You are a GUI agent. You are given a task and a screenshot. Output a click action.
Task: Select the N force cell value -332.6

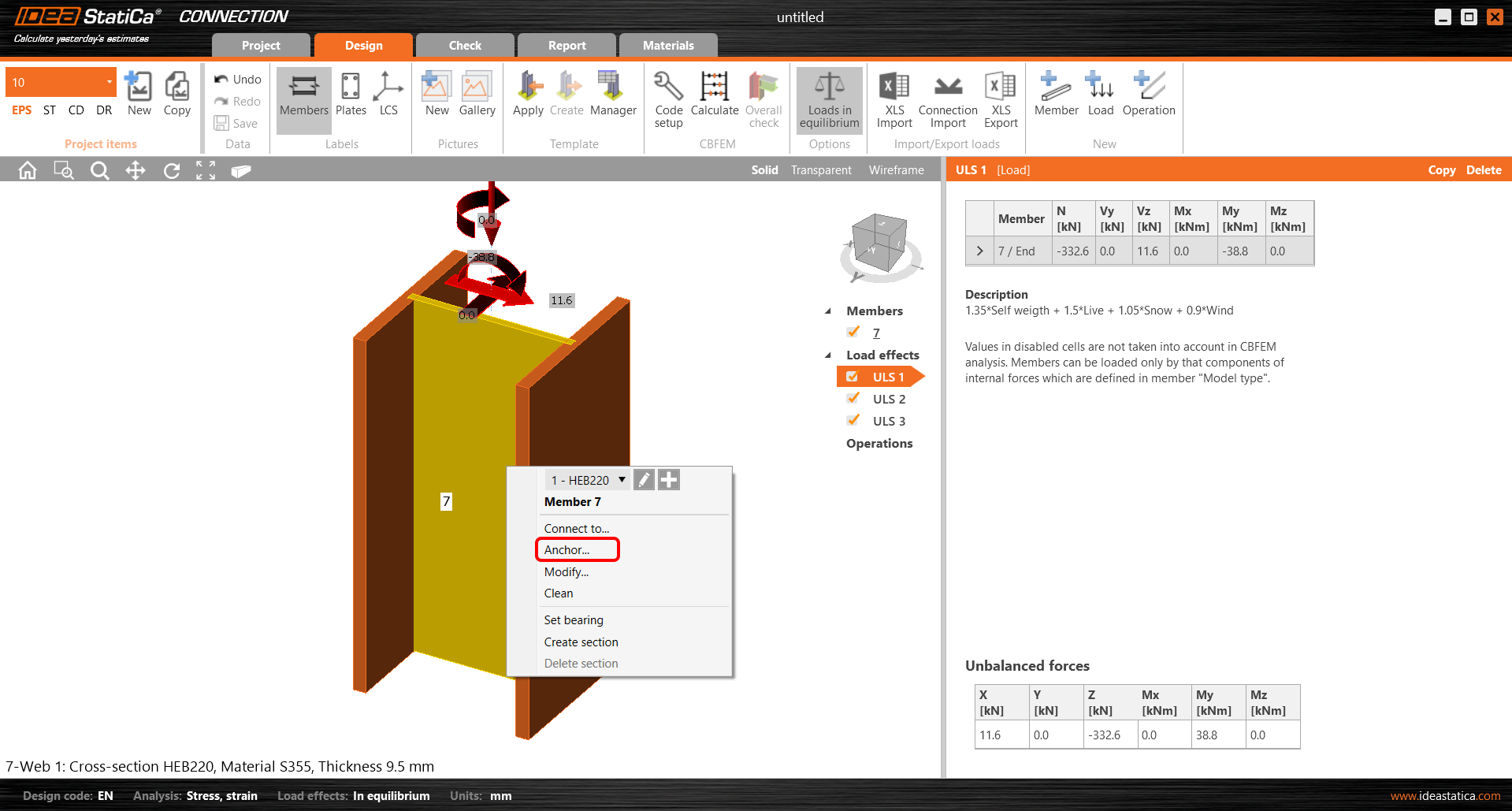[1072, 251]
